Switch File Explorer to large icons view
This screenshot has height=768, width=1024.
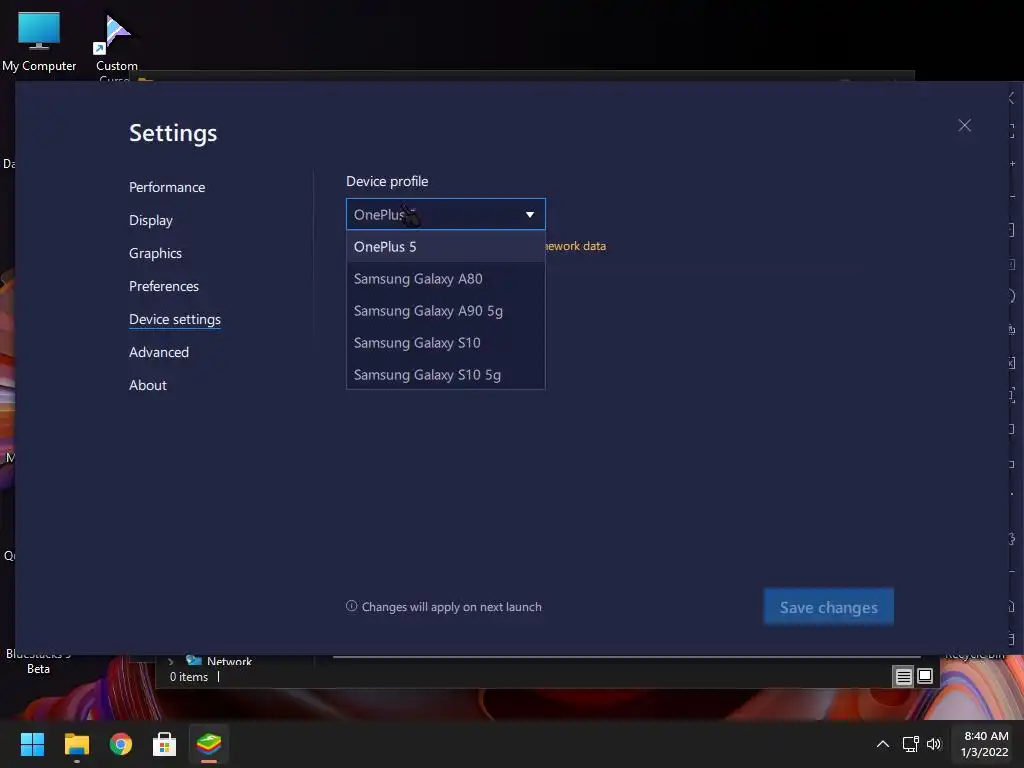coord(925,676)
